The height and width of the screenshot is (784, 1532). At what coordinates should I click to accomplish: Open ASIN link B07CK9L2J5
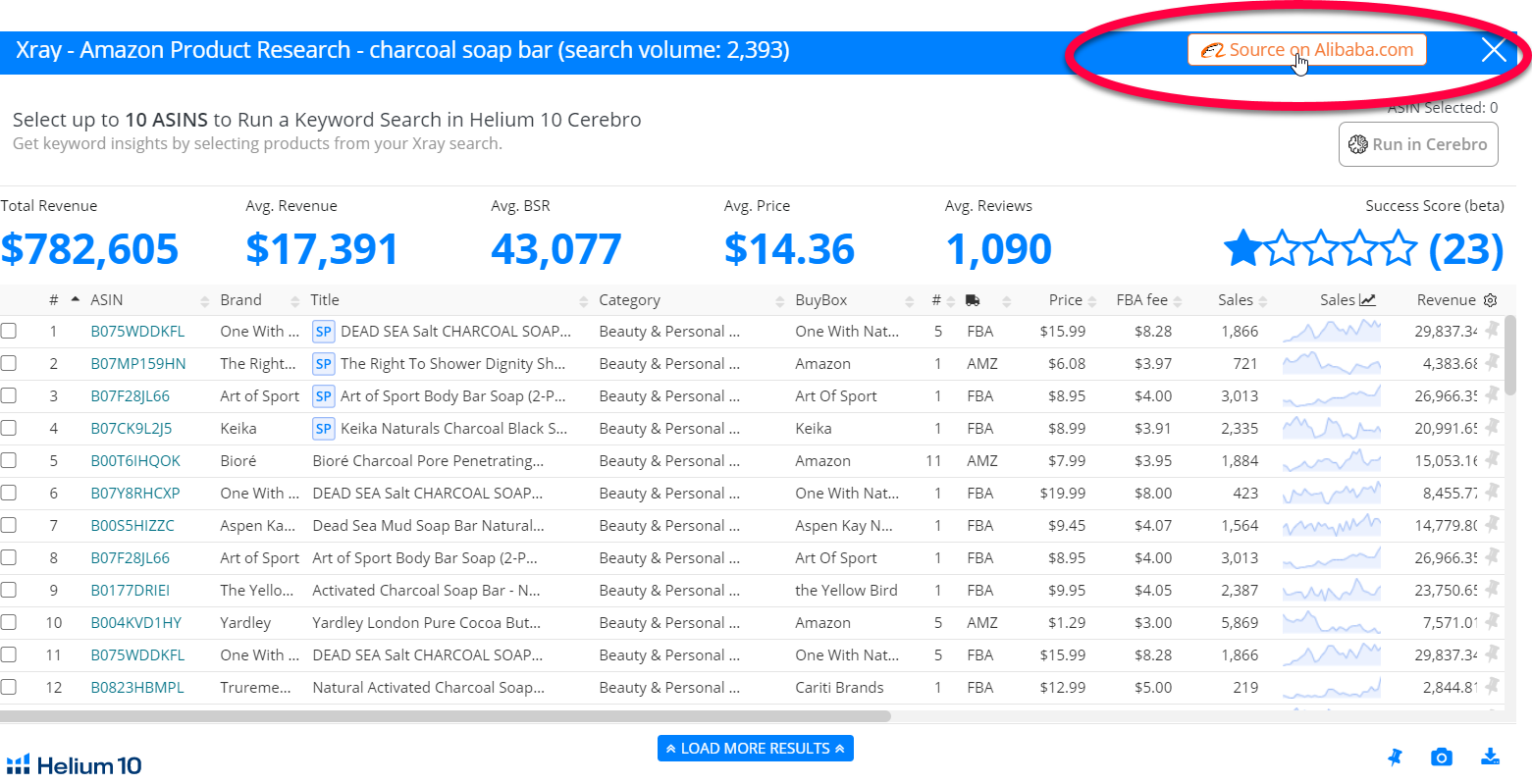tap(132, 429)
